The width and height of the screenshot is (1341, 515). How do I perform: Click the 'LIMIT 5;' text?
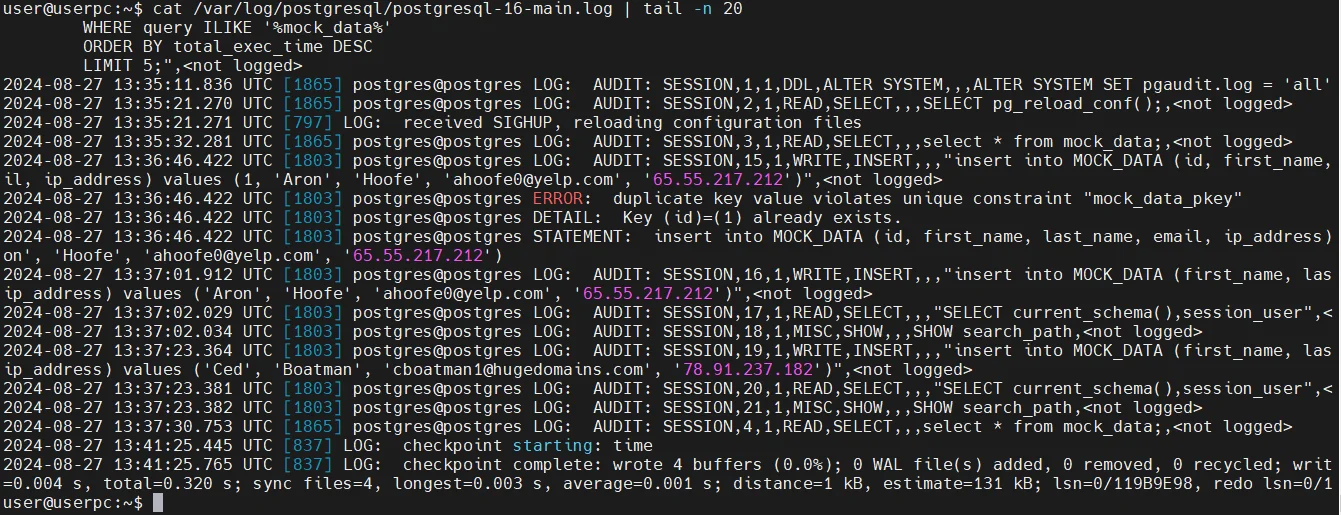coord(123,65)
